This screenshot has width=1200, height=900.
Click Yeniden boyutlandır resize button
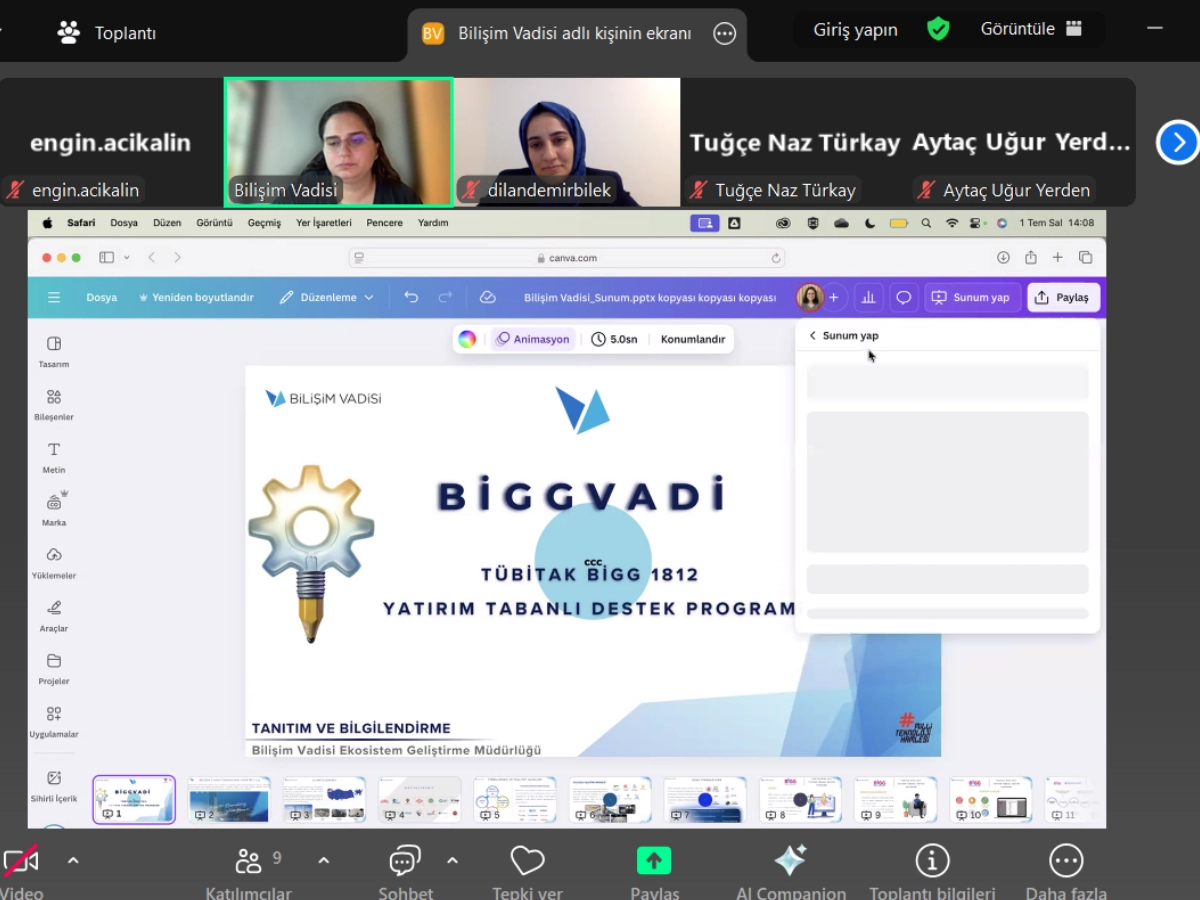tap(195, 297)
